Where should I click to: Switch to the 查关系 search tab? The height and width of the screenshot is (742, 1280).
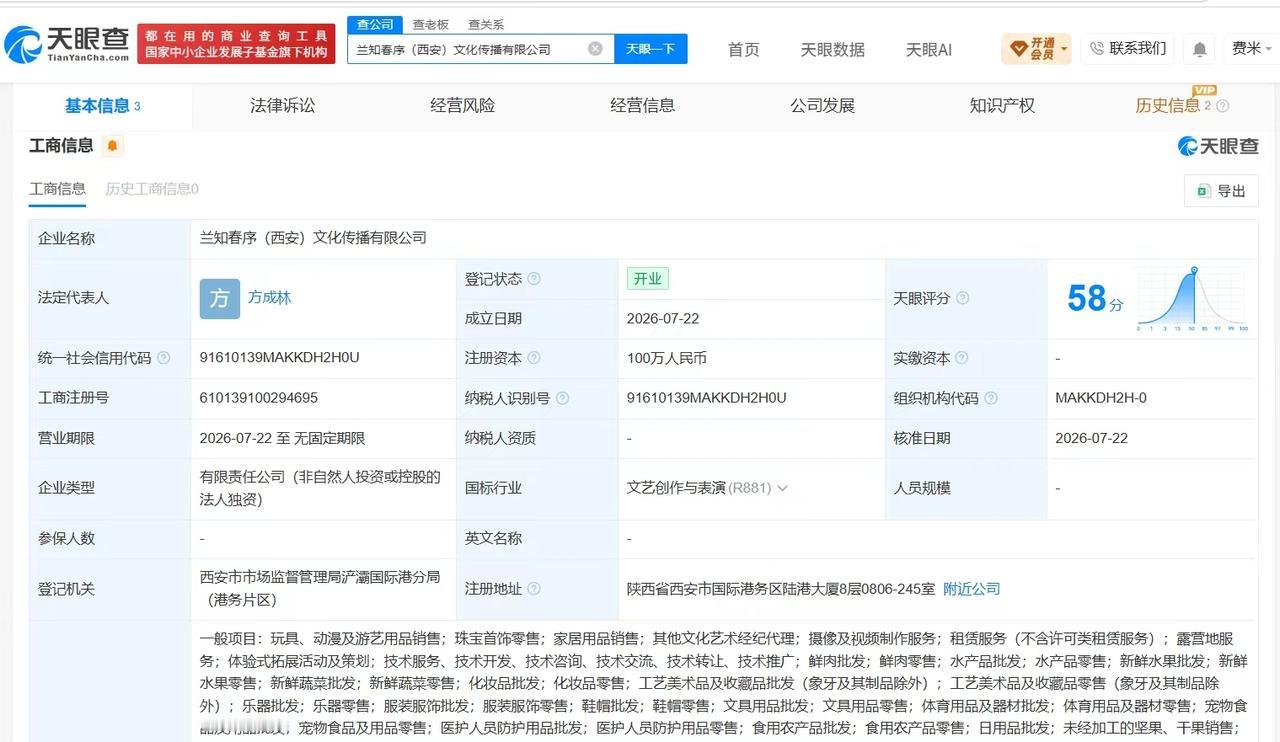click(486, 24)
